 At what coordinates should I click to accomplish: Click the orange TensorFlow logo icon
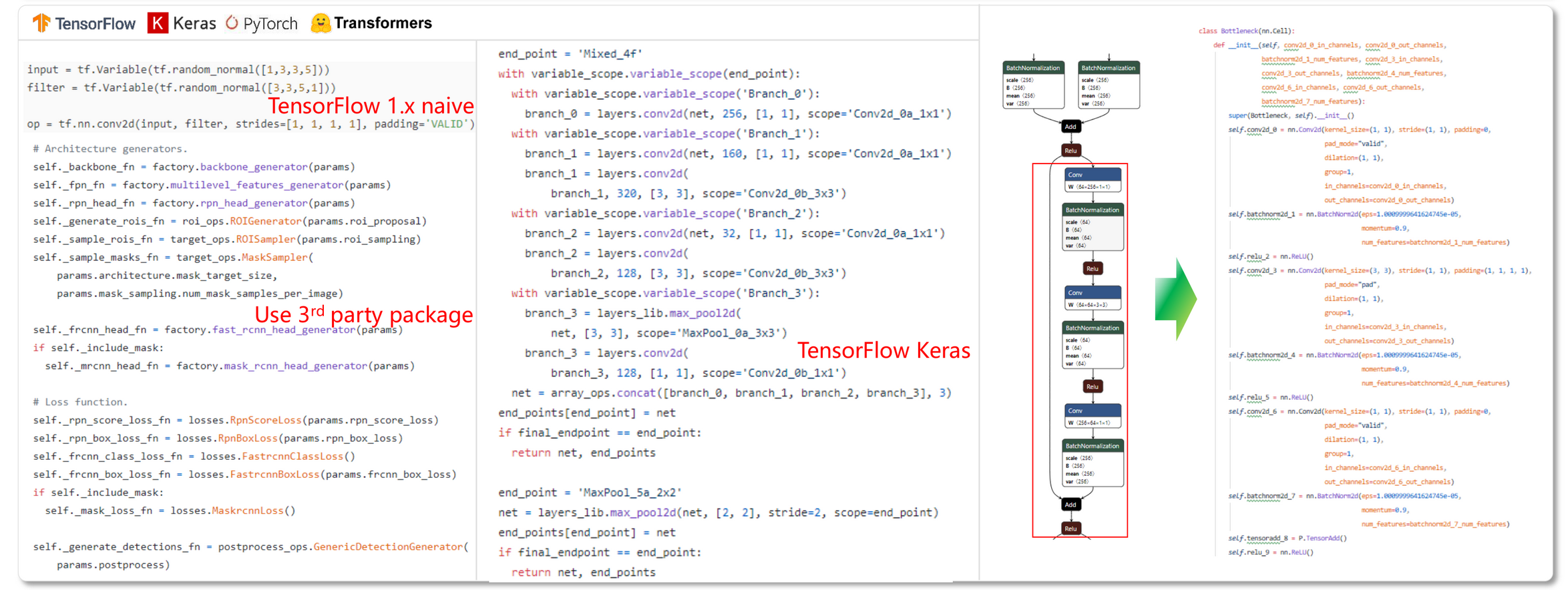41,23
